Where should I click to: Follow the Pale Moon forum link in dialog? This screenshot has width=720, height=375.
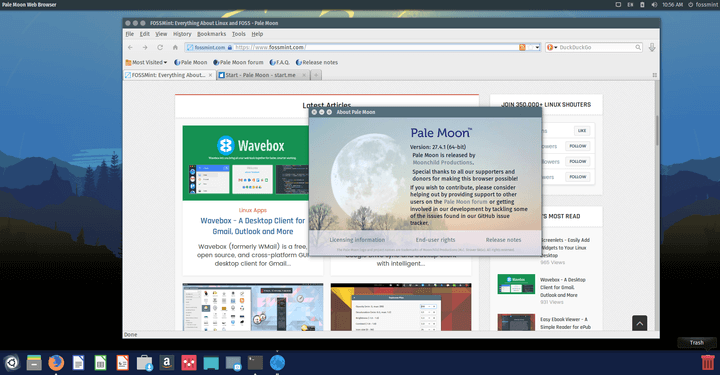[x=465, y=202]
